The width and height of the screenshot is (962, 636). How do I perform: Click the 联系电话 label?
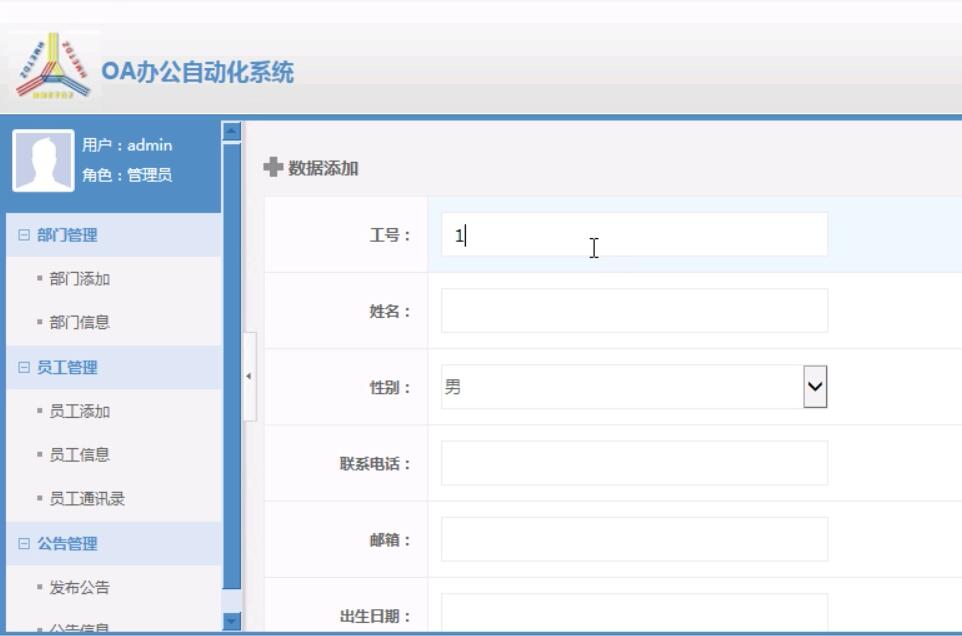click(x=375, y=464)
